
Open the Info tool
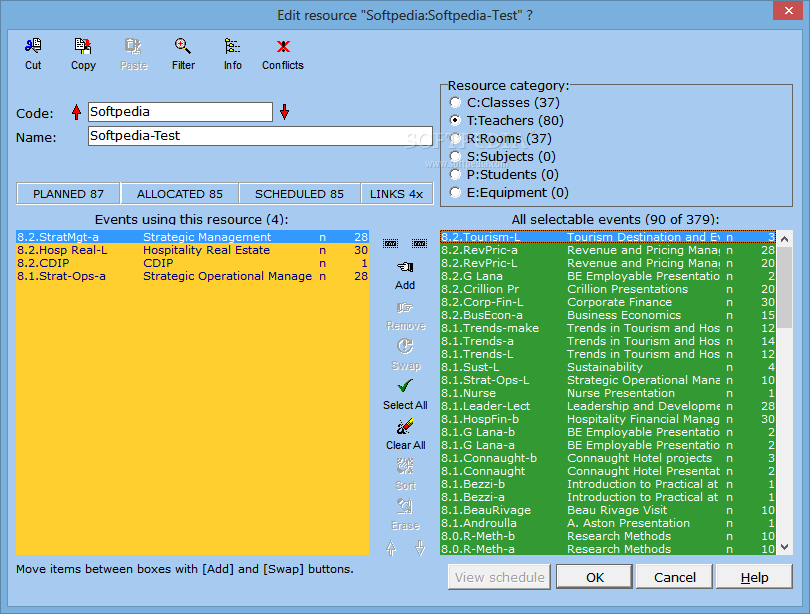232,46
